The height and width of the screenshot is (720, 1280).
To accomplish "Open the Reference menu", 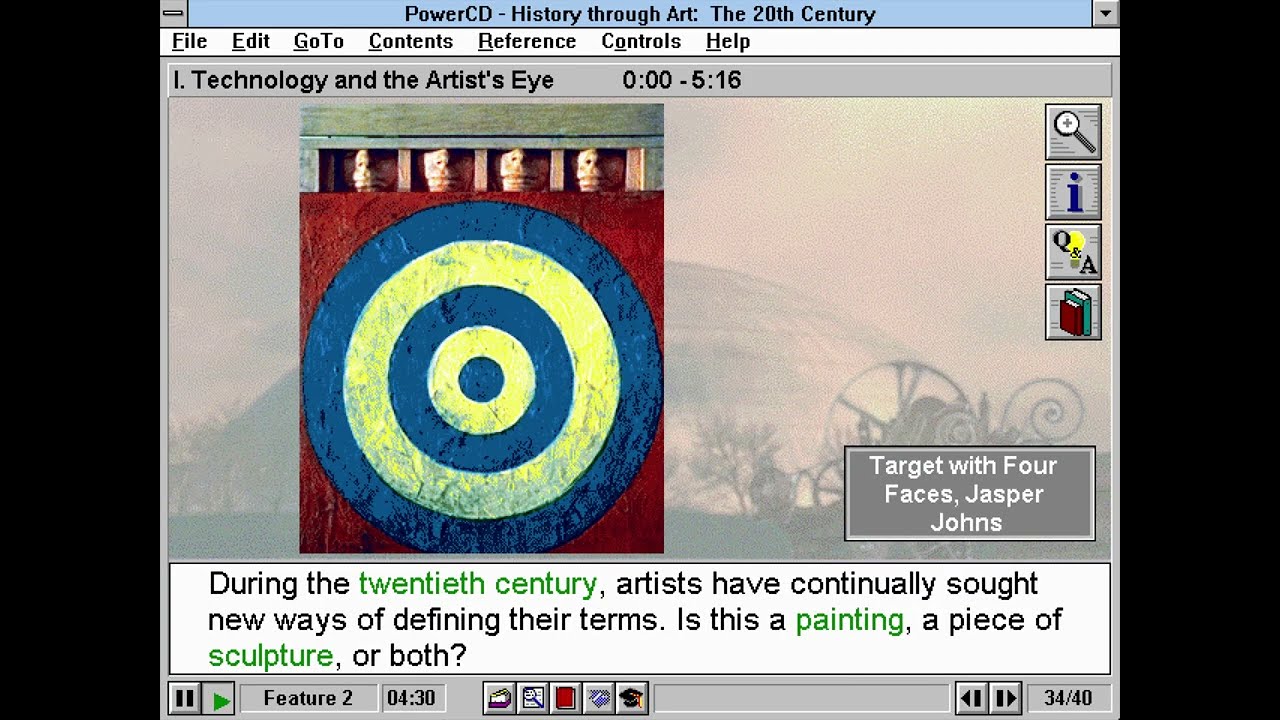I will click(x=527, y=41).
